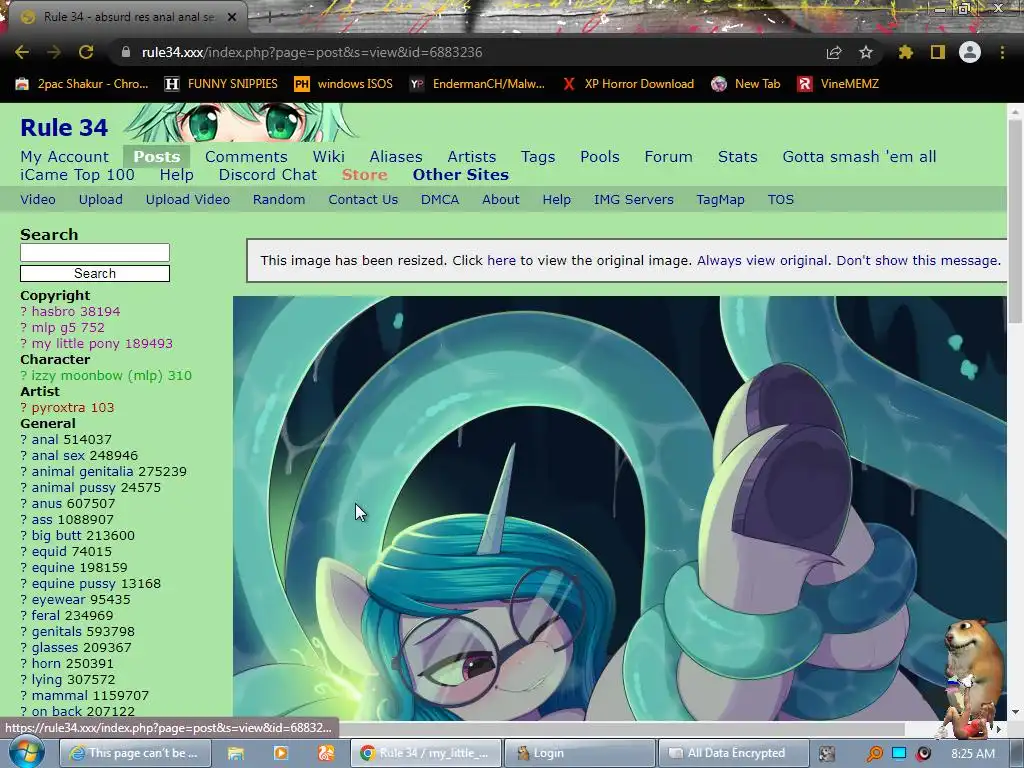Open the Other Sites link
This screenshot has width=1024, height=768.
click(460, 175)
